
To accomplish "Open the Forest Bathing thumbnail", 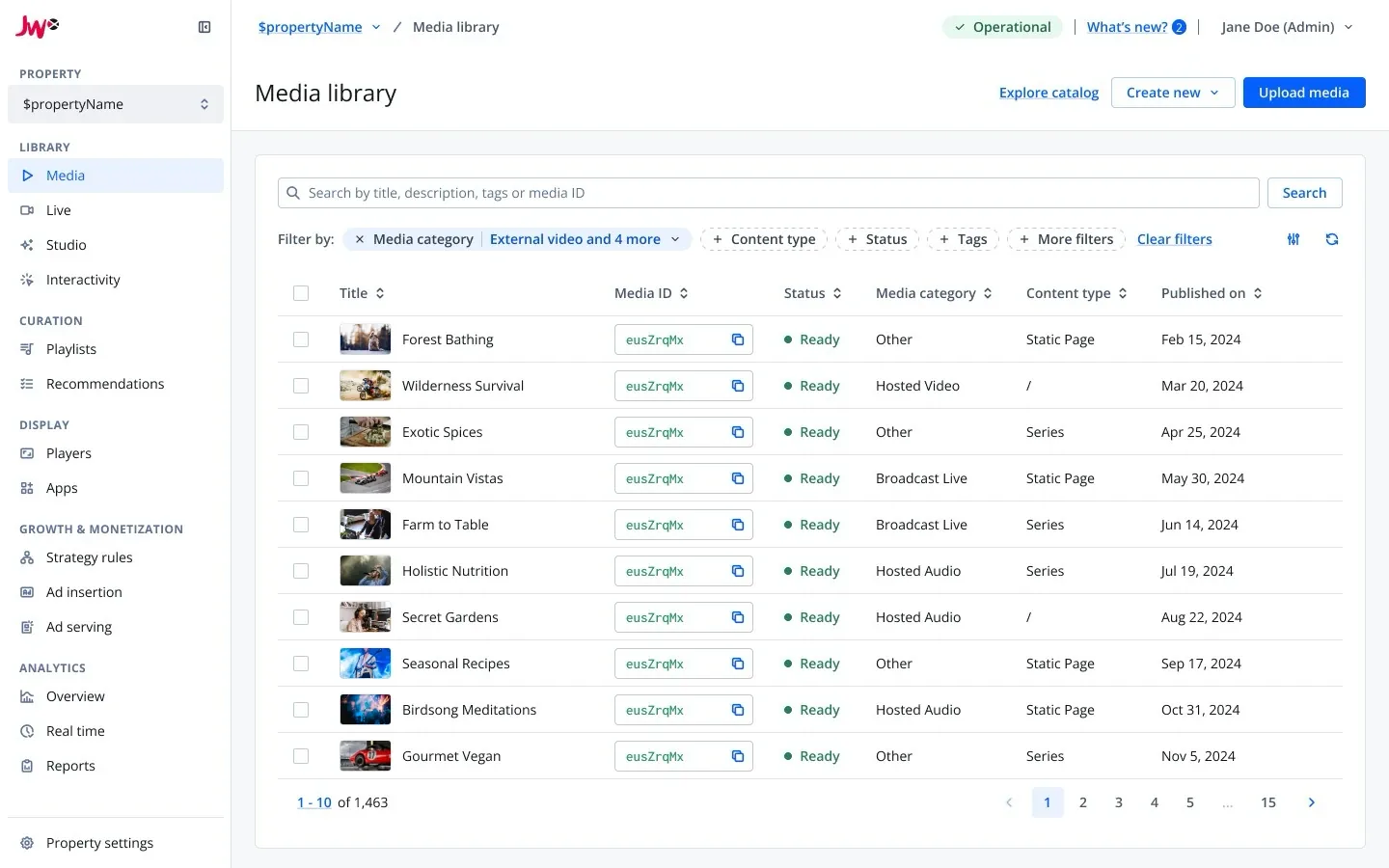I will pos(366,339).
